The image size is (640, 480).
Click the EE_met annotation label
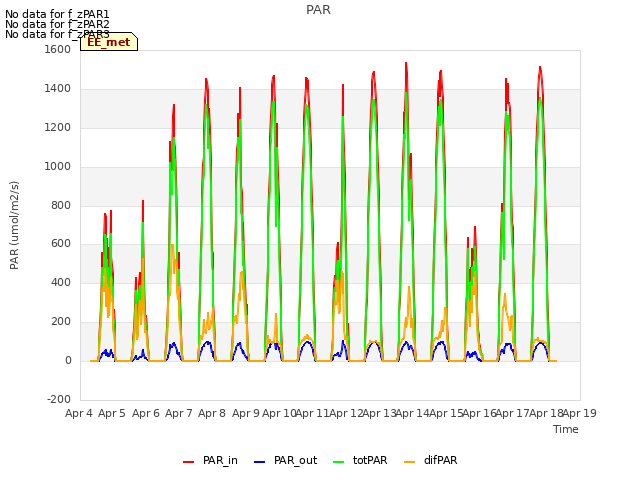(x=109, y=42)
